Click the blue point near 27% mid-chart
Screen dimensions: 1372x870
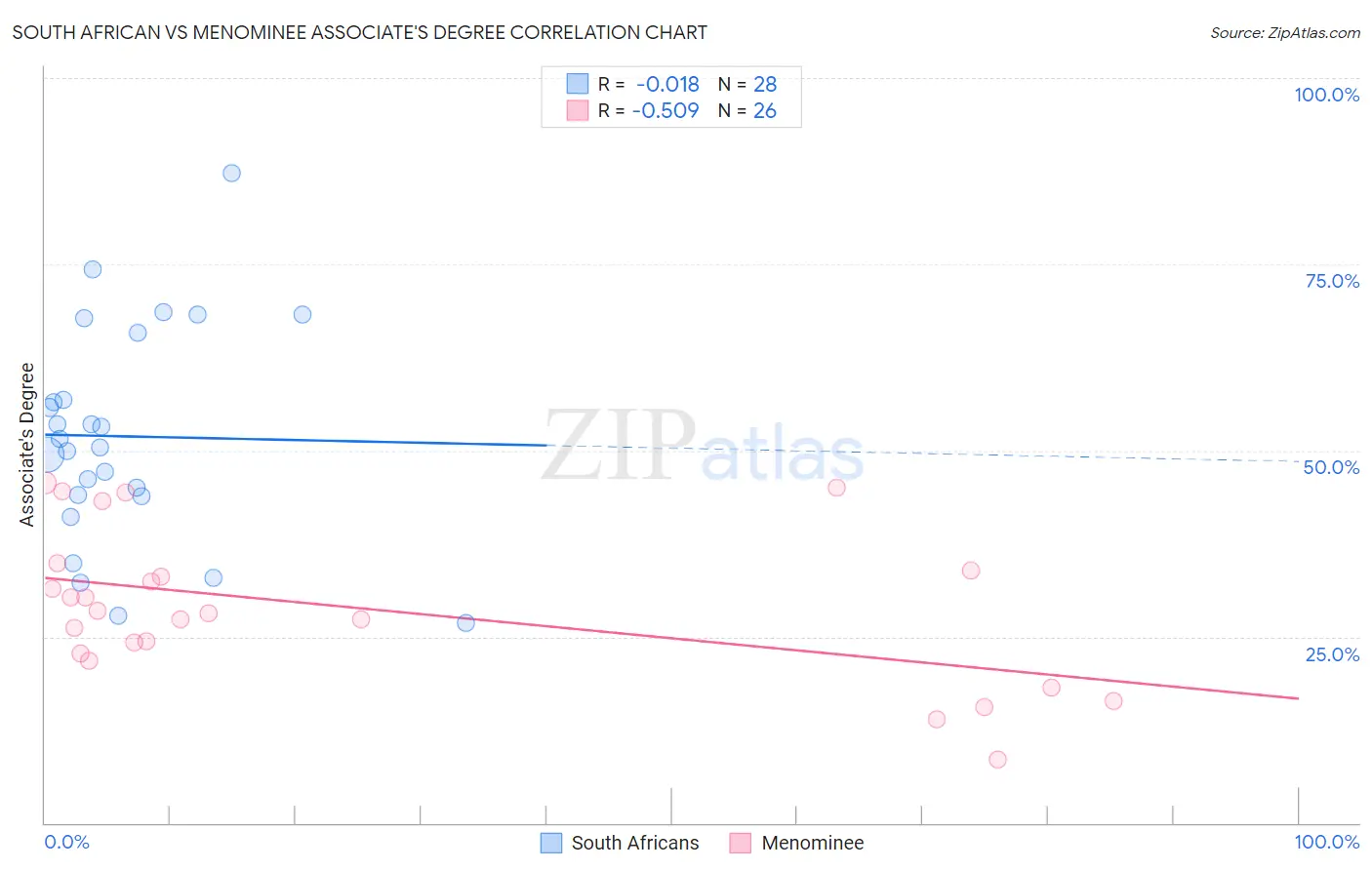465,622
